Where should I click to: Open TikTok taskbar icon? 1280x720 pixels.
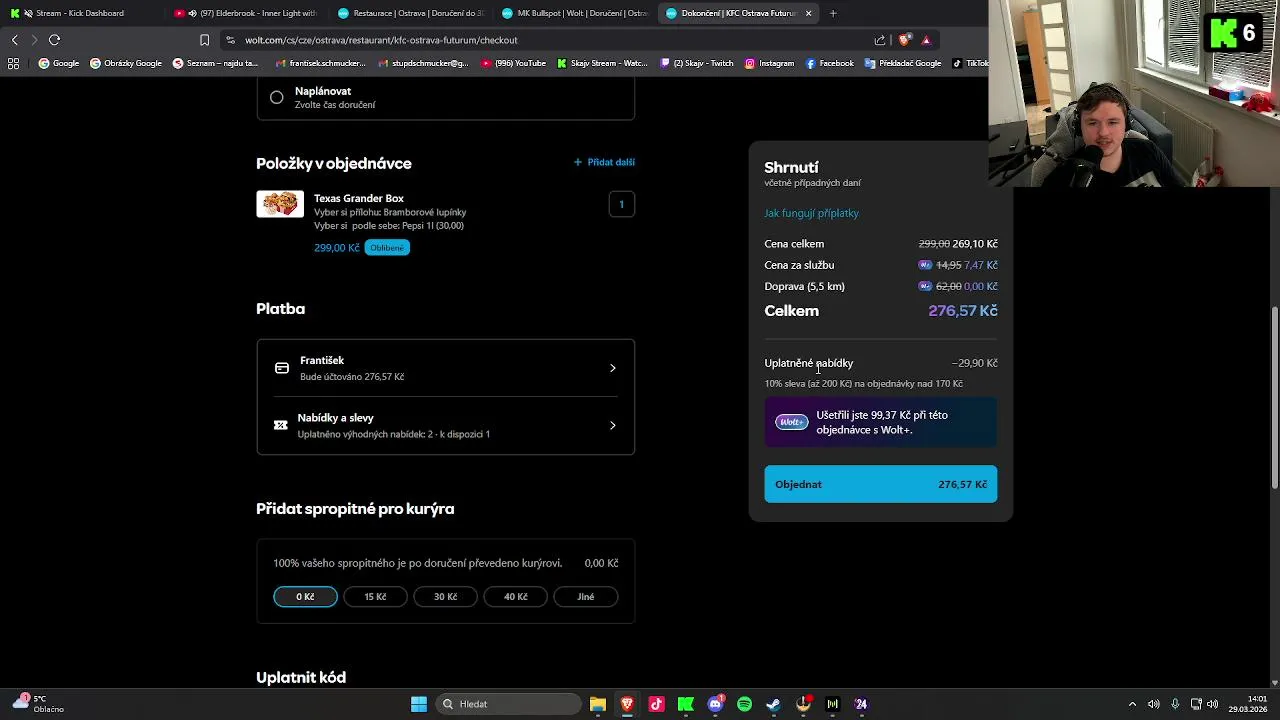pyautogui.click(x=656, y=704)
